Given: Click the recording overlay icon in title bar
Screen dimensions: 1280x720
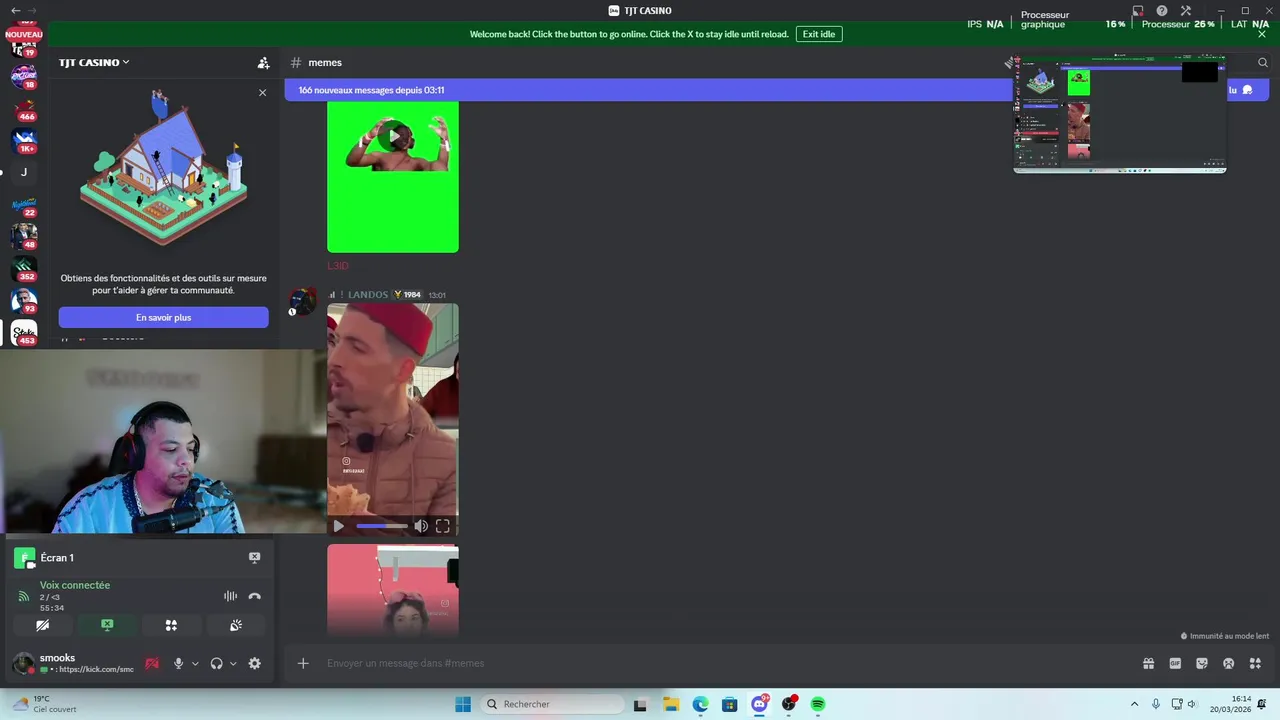Looking at the screenshot, I should [x=1138, y=11].
